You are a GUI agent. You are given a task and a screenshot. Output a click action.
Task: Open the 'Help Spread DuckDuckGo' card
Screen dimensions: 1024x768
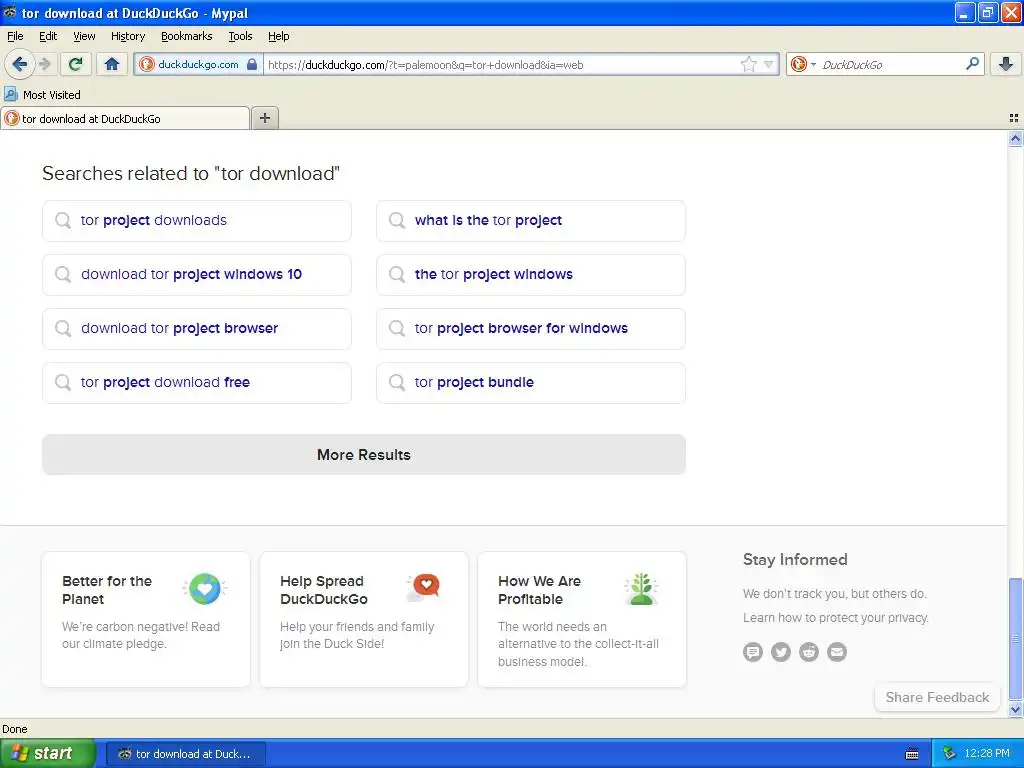pyautogui.click(x=364, y=619)
